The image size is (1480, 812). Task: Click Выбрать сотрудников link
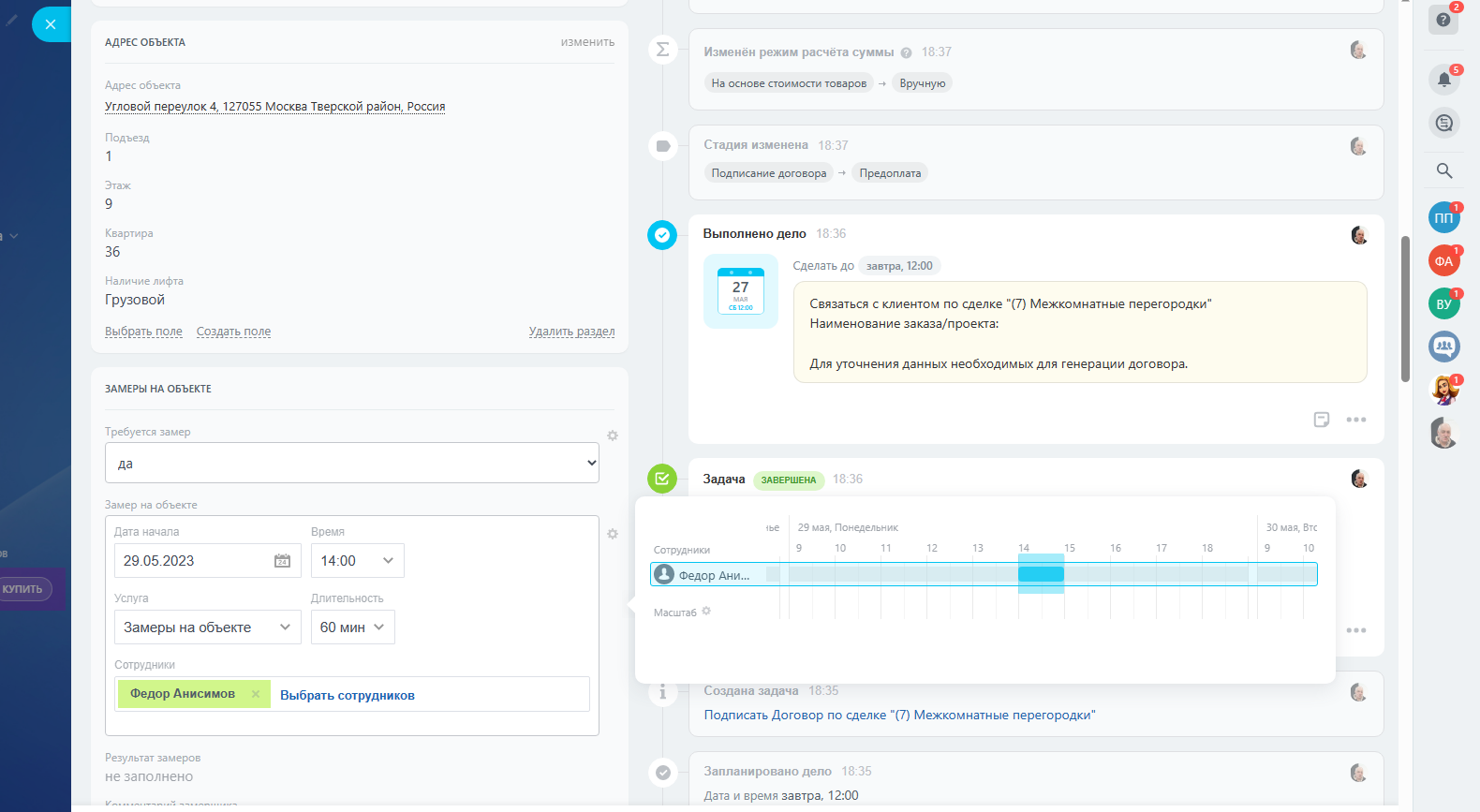pos(347,695)
